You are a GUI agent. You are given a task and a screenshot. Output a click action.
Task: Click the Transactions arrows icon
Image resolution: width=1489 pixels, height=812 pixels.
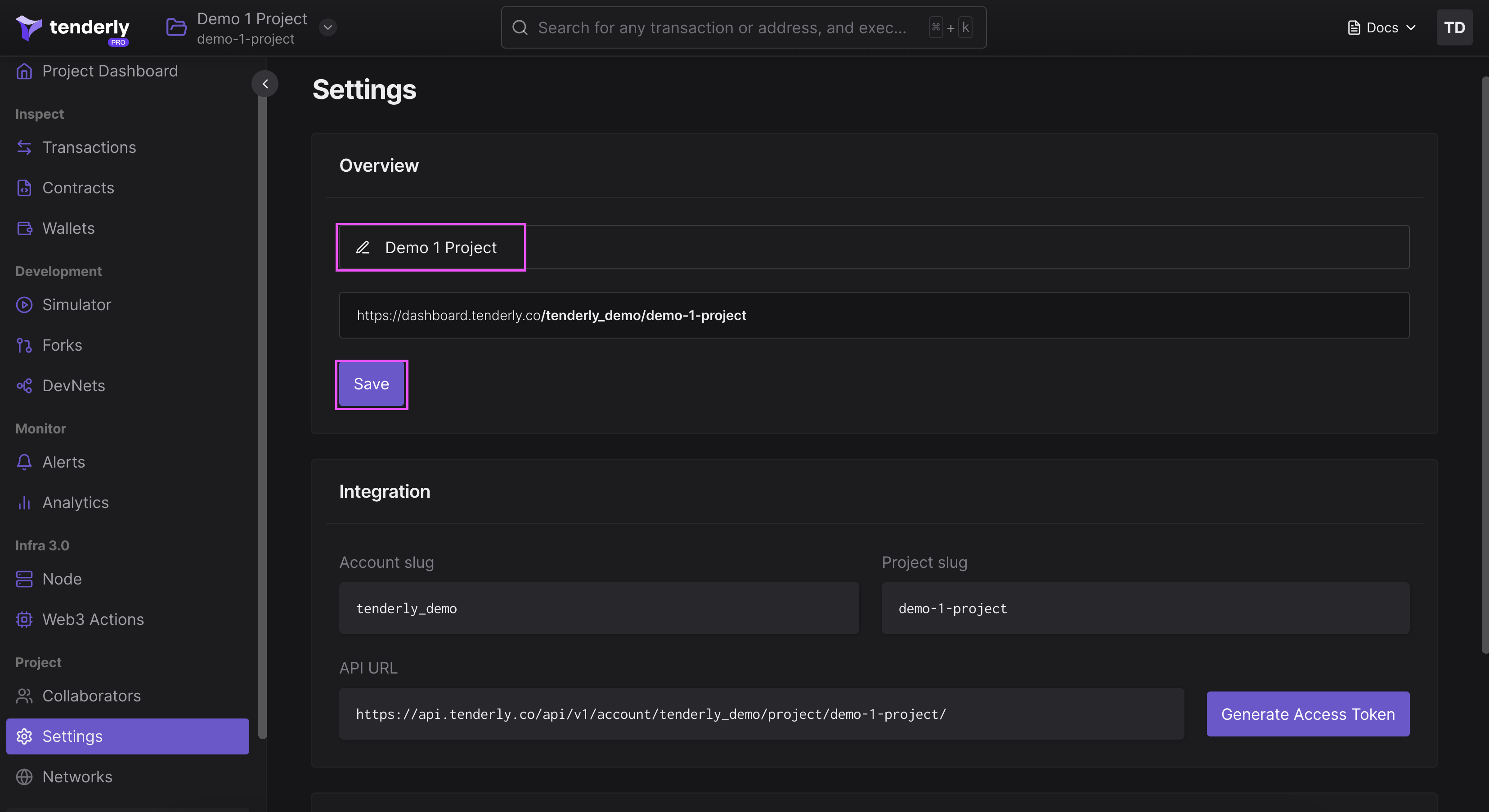pos(24,147)
